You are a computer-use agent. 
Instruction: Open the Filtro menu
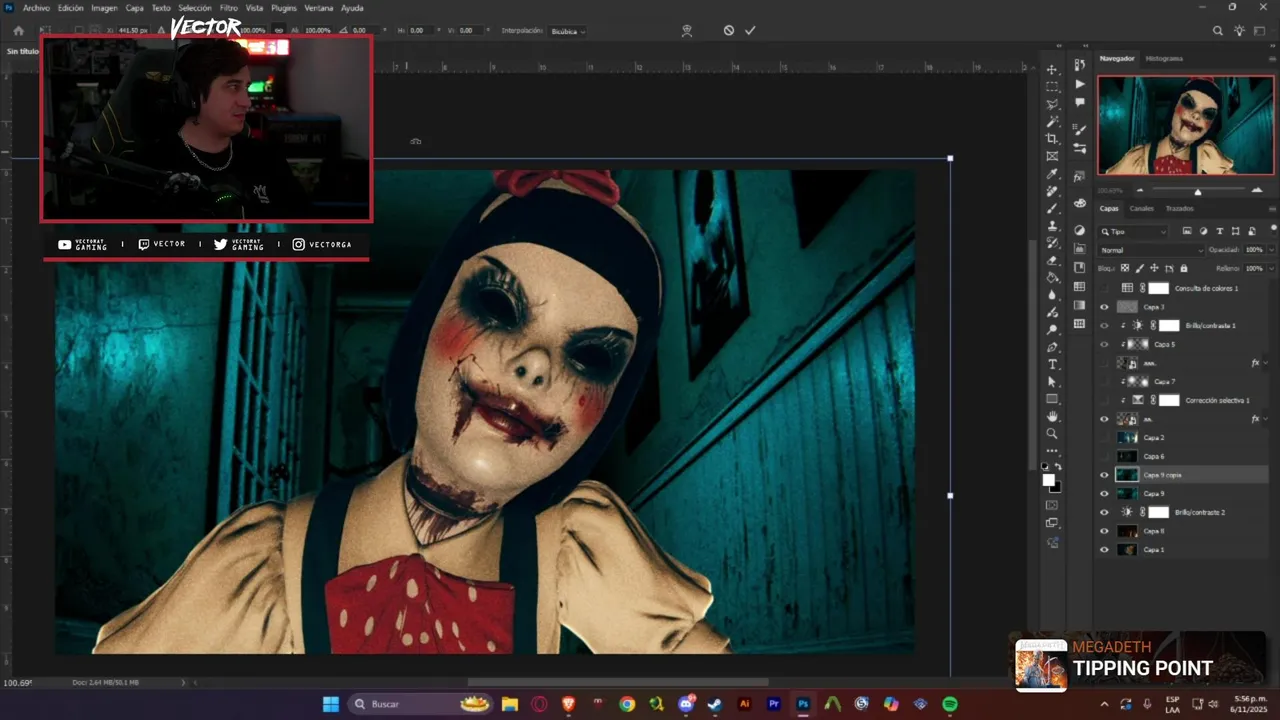(229, 8)
